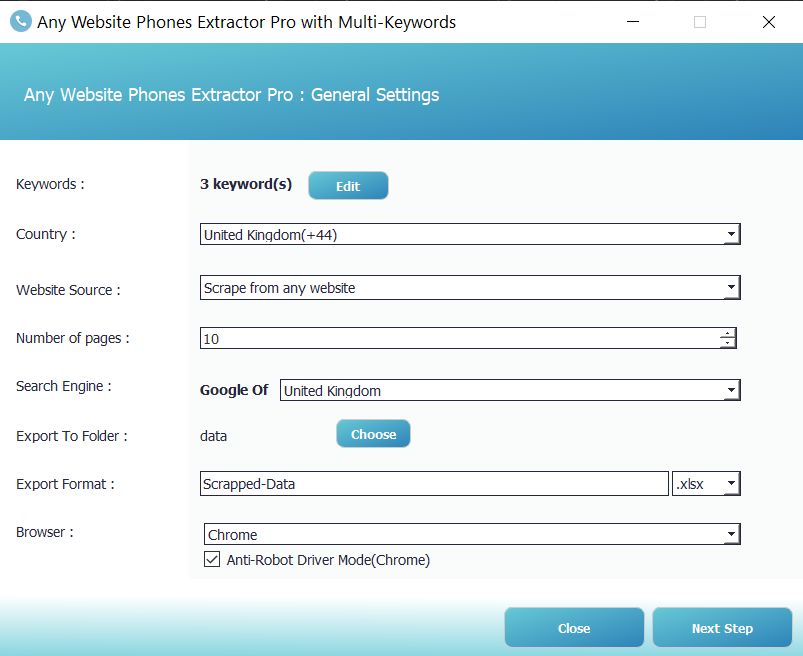Image resolution: width=803 pixels, height=656 pixels.
Task: Click the 3 keyword(s) count text
Action: tap(246, 184)
